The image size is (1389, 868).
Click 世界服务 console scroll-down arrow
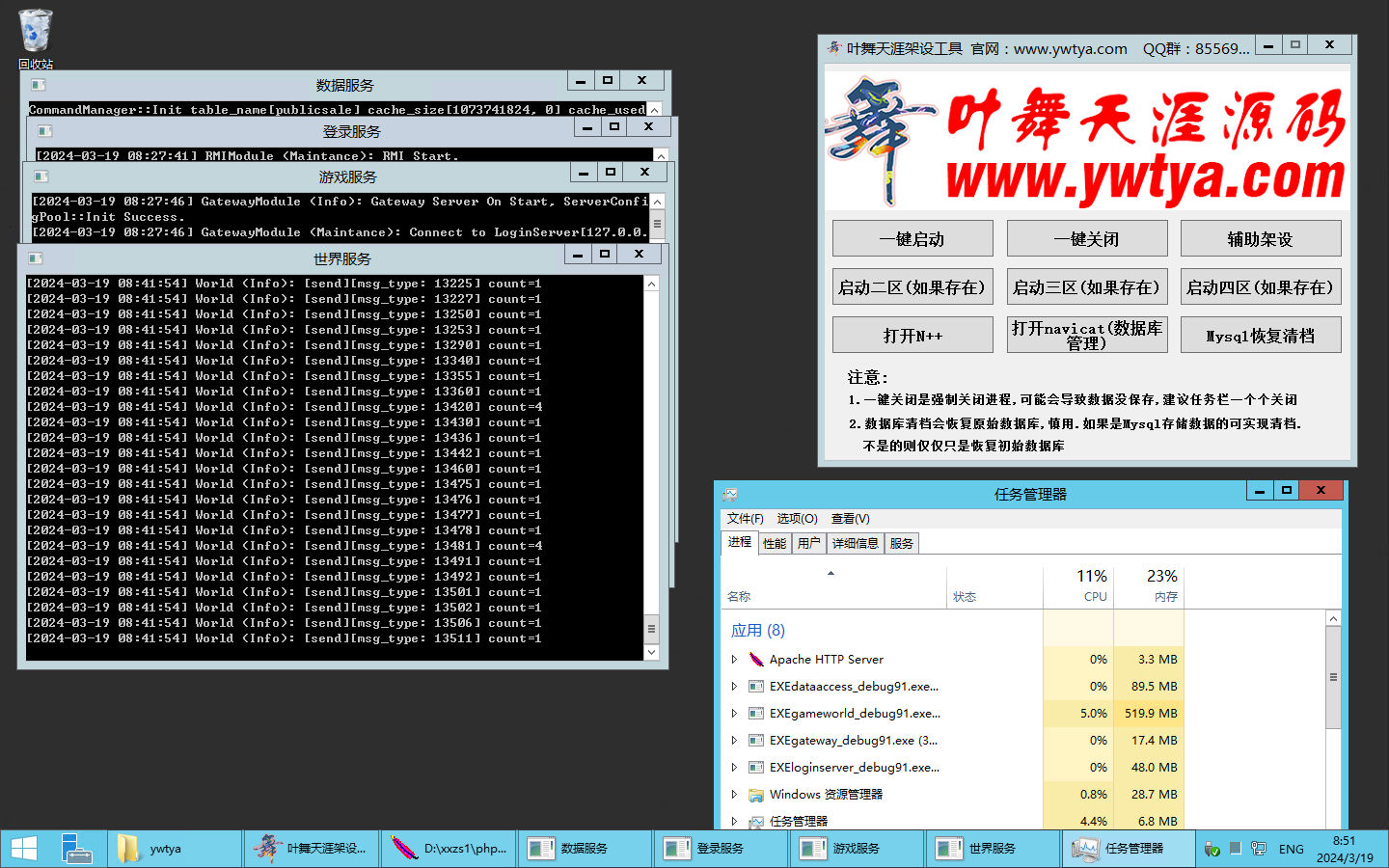pos(651,653)
